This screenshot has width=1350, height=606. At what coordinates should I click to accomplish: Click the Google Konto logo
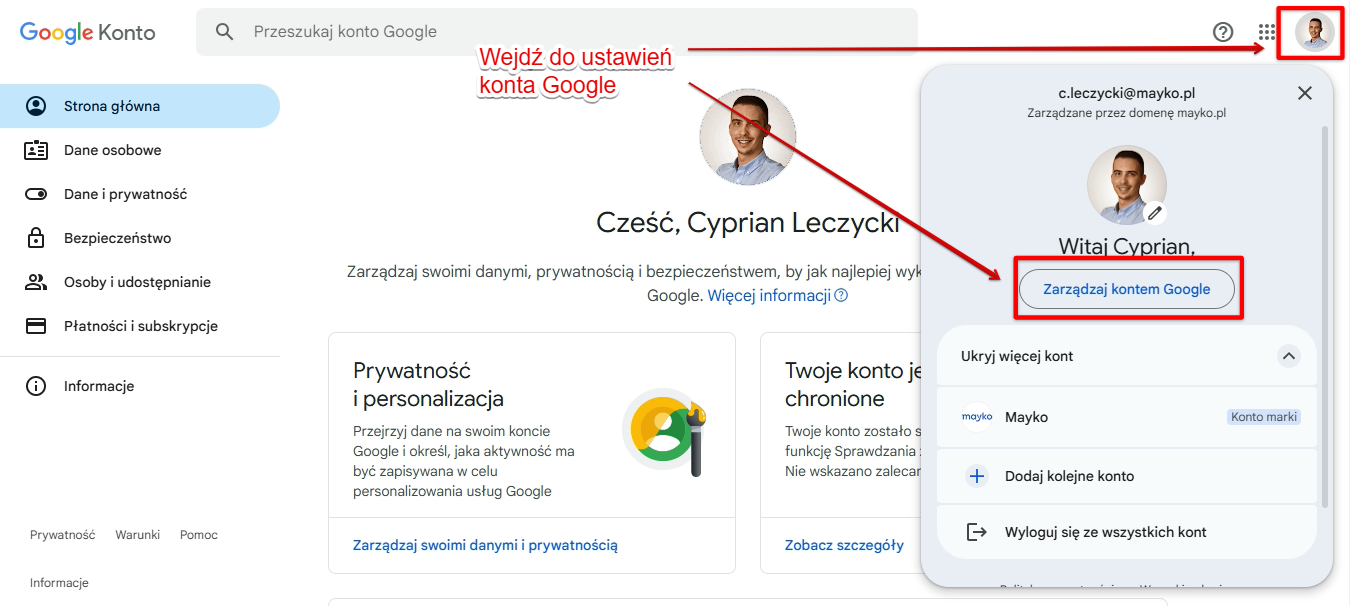(88, 32)
